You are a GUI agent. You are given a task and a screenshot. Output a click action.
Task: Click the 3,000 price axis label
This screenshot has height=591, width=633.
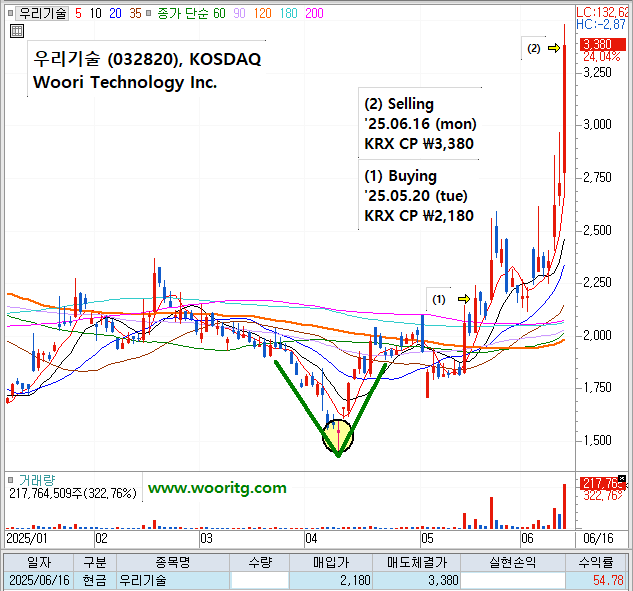pos(597,124)
